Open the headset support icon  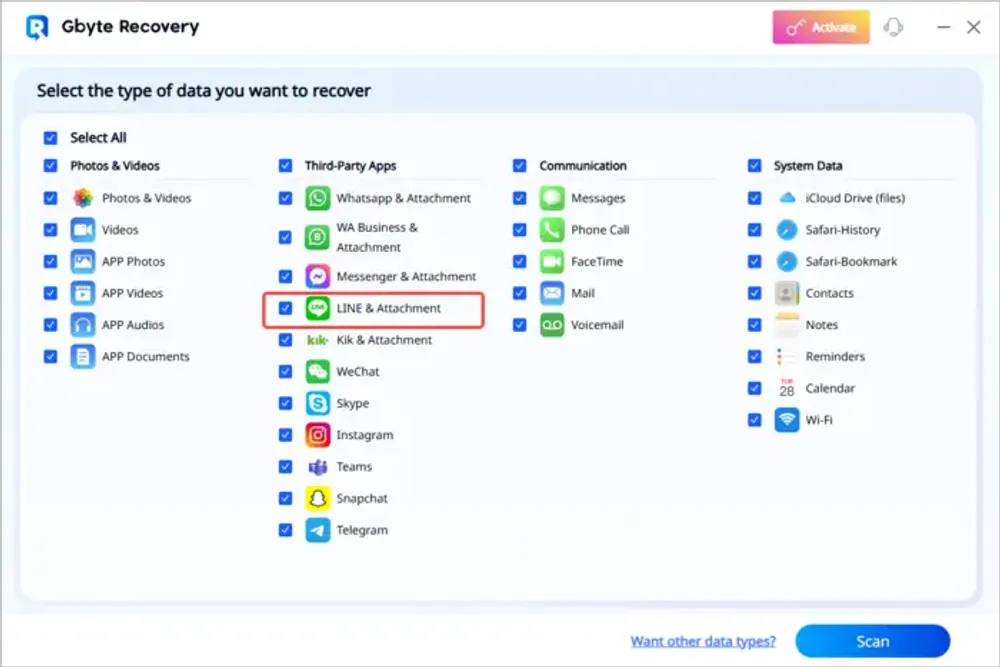point(893,27)
